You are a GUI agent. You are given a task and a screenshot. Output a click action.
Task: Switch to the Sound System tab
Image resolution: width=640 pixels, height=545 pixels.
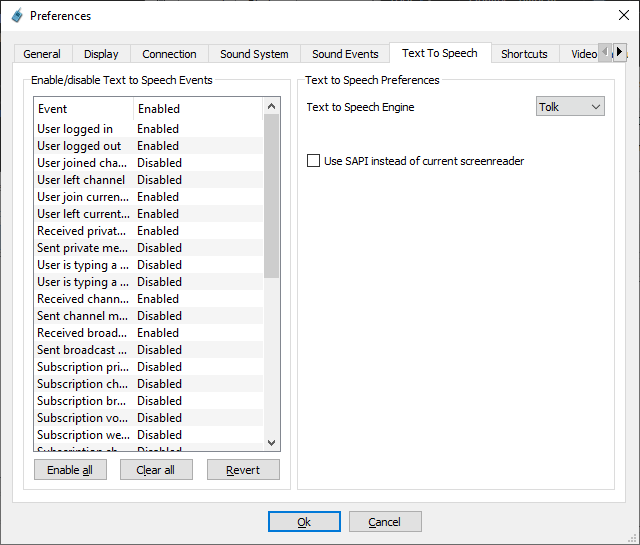[254, 54]
